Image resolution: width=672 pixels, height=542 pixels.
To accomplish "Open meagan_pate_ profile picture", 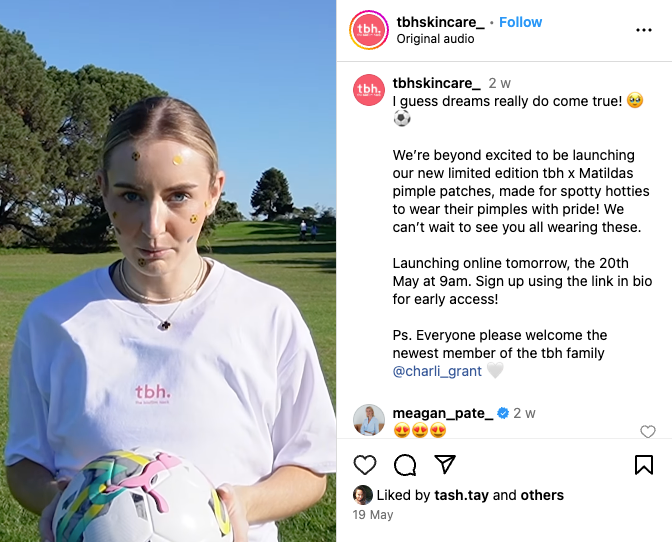I will 369,419.
